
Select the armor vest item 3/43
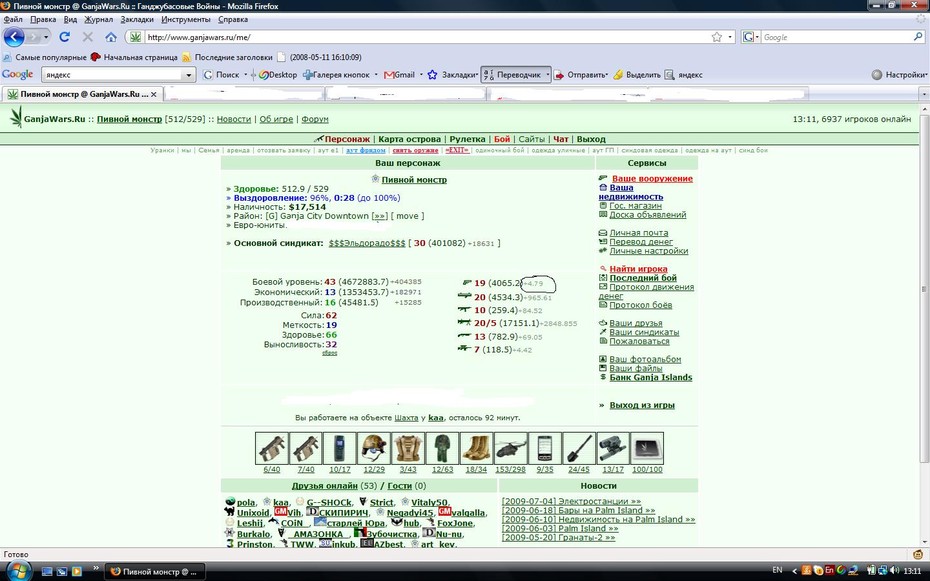408,448
